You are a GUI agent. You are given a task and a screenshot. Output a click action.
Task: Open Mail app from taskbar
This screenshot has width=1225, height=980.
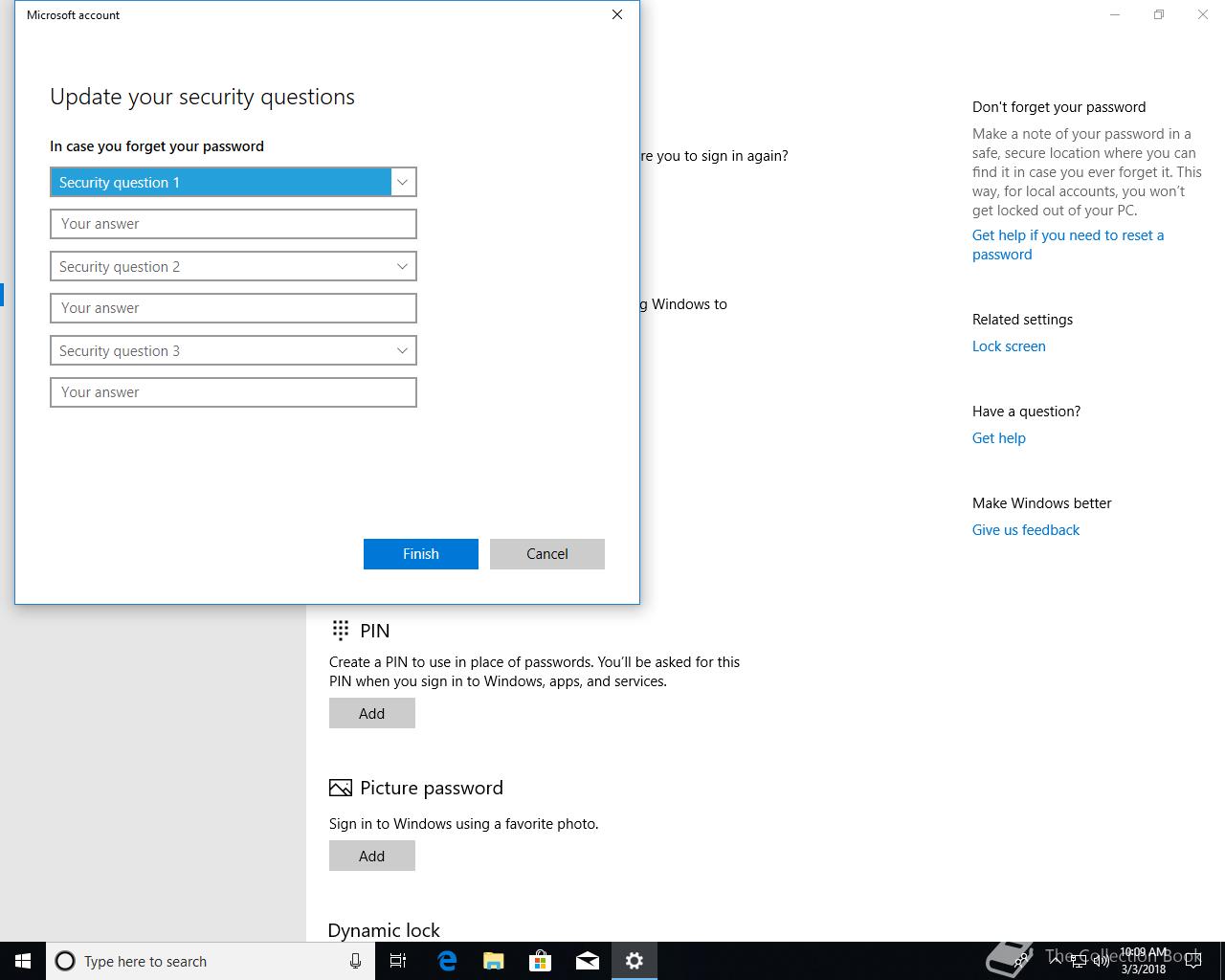588,961
